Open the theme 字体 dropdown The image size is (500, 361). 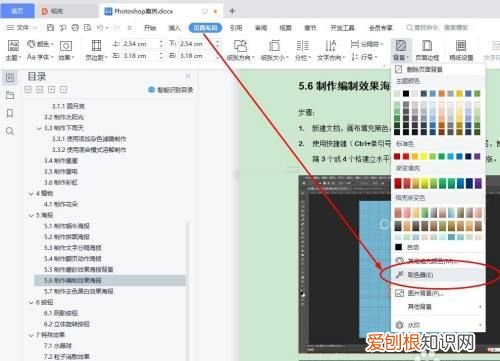pyautogui.click(x=40, y=57)
